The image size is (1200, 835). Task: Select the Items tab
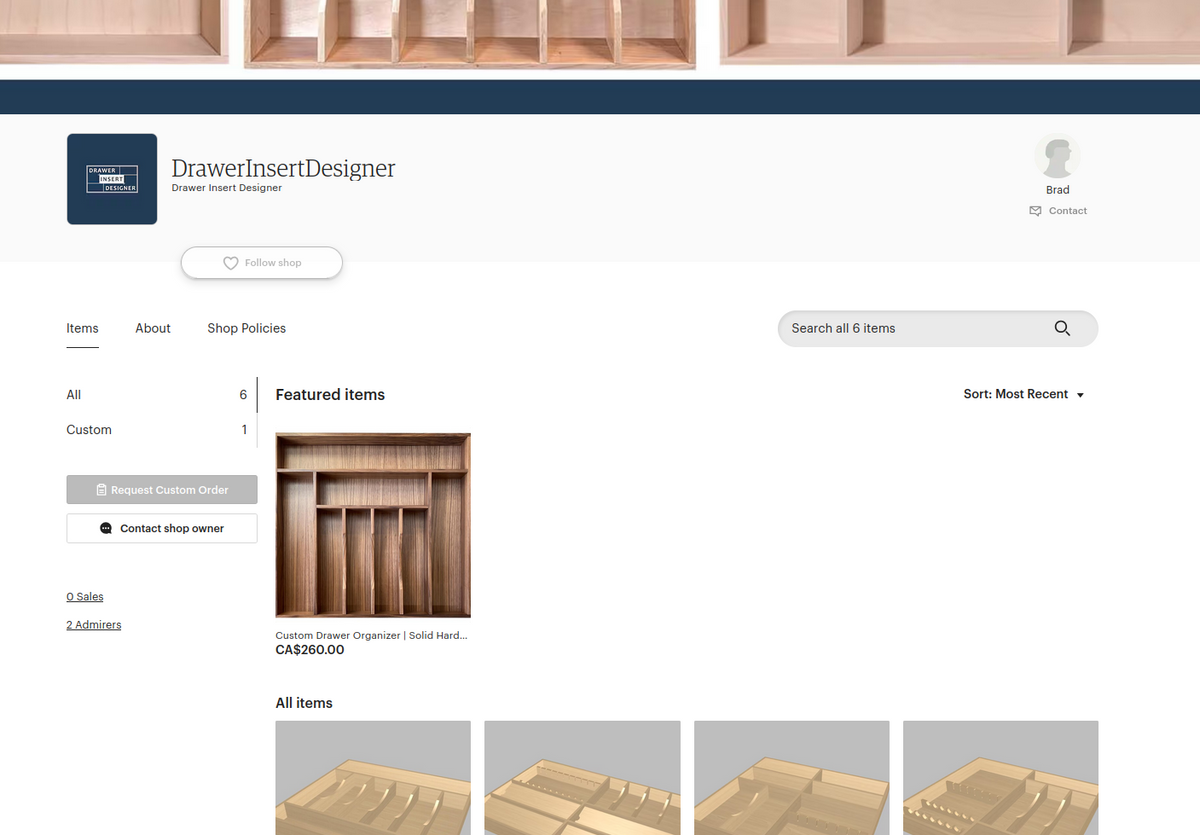point(82,328)
